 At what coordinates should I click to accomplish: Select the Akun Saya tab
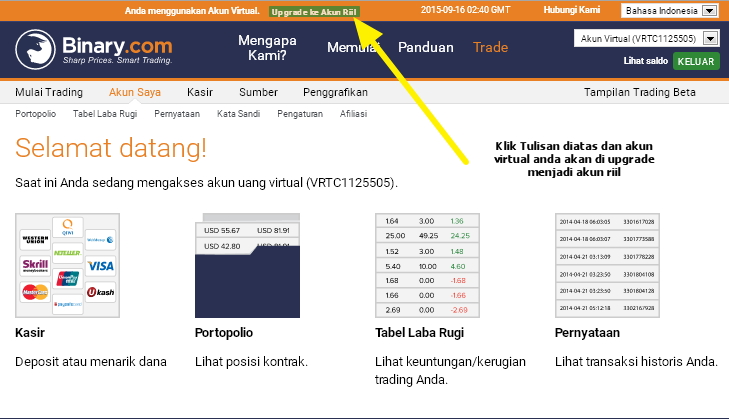[x=135, y=92]
